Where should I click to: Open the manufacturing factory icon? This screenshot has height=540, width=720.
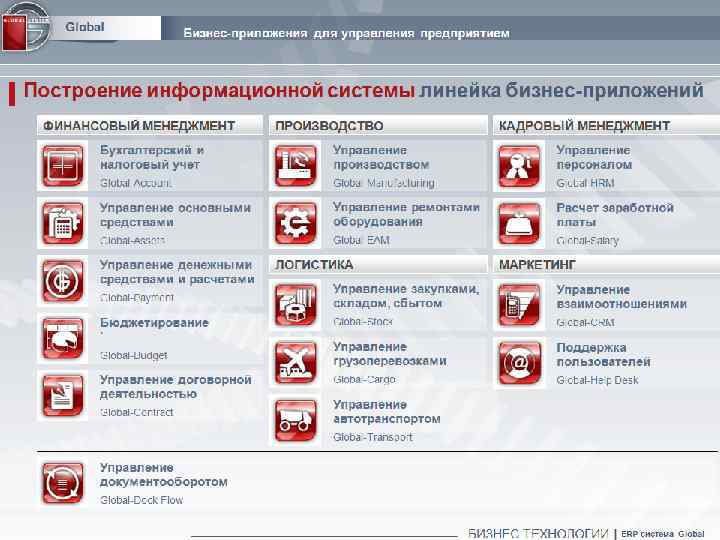pos(295,165)
